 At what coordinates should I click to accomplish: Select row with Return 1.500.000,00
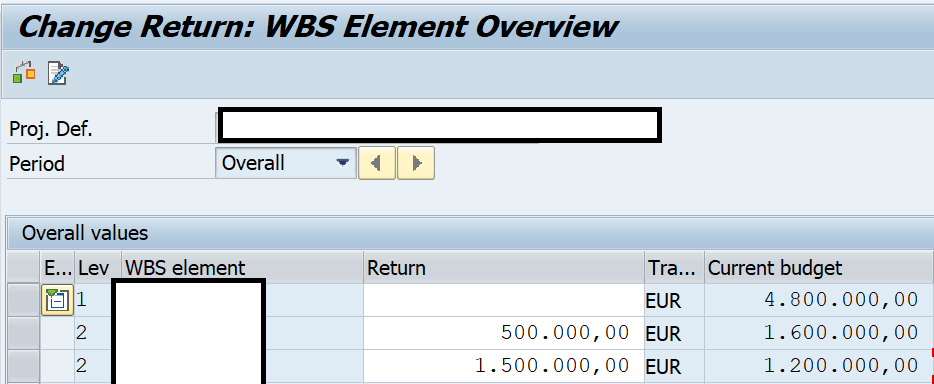click(x=23, y=366)
